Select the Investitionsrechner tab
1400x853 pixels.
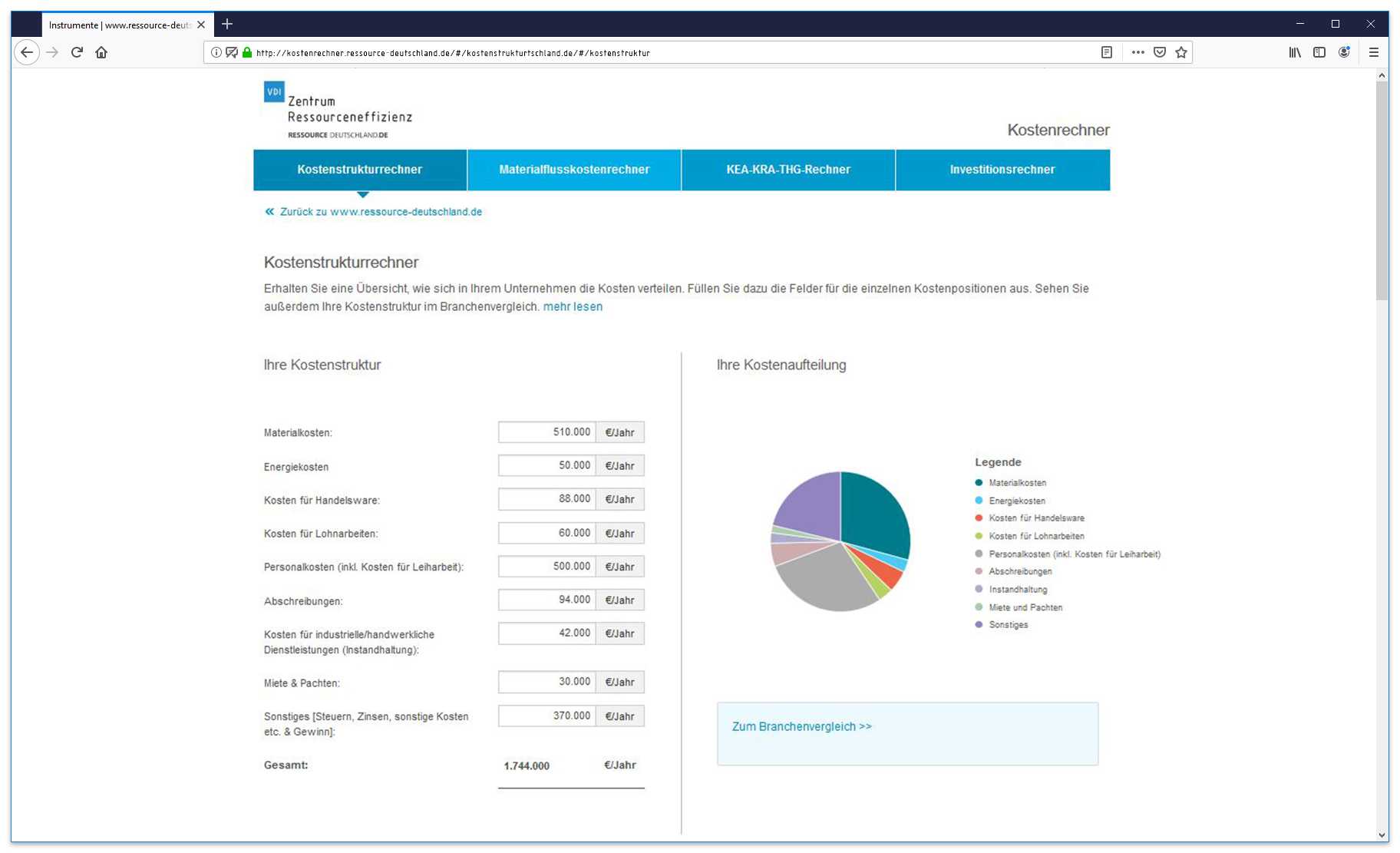pos(1002,170)
